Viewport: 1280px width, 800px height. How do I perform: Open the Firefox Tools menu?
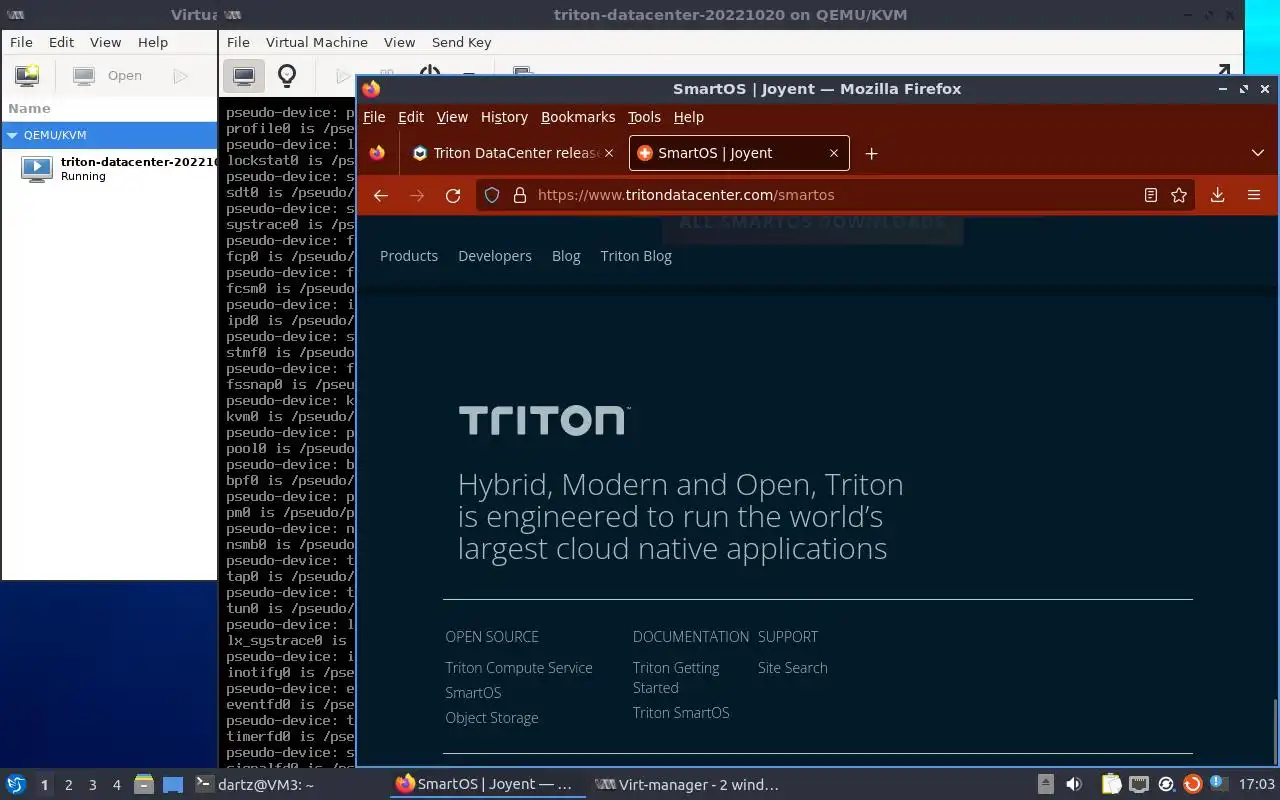tap(644, 117)
